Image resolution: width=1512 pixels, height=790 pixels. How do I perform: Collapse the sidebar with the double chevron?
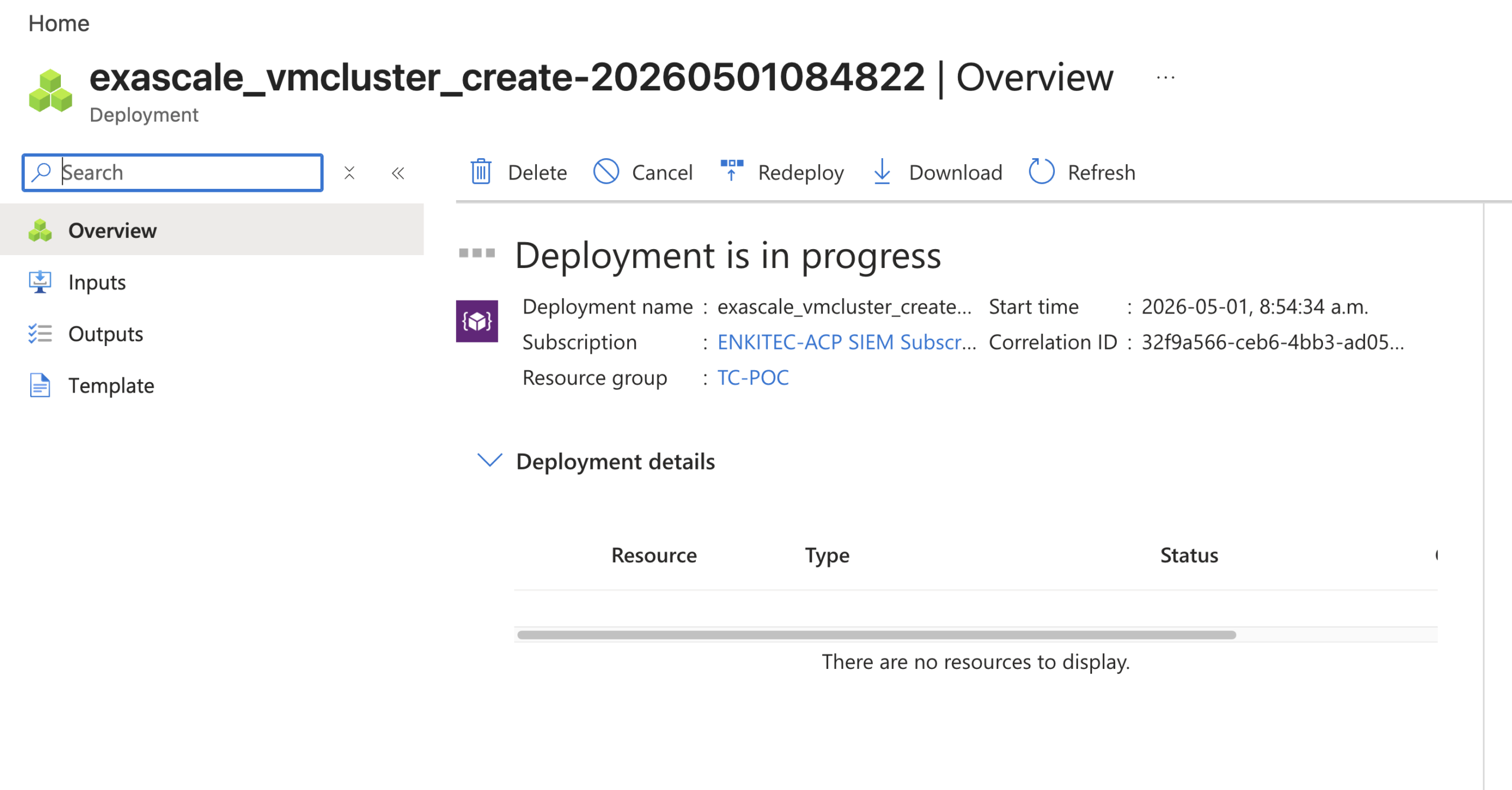click(x=398, y=173)
